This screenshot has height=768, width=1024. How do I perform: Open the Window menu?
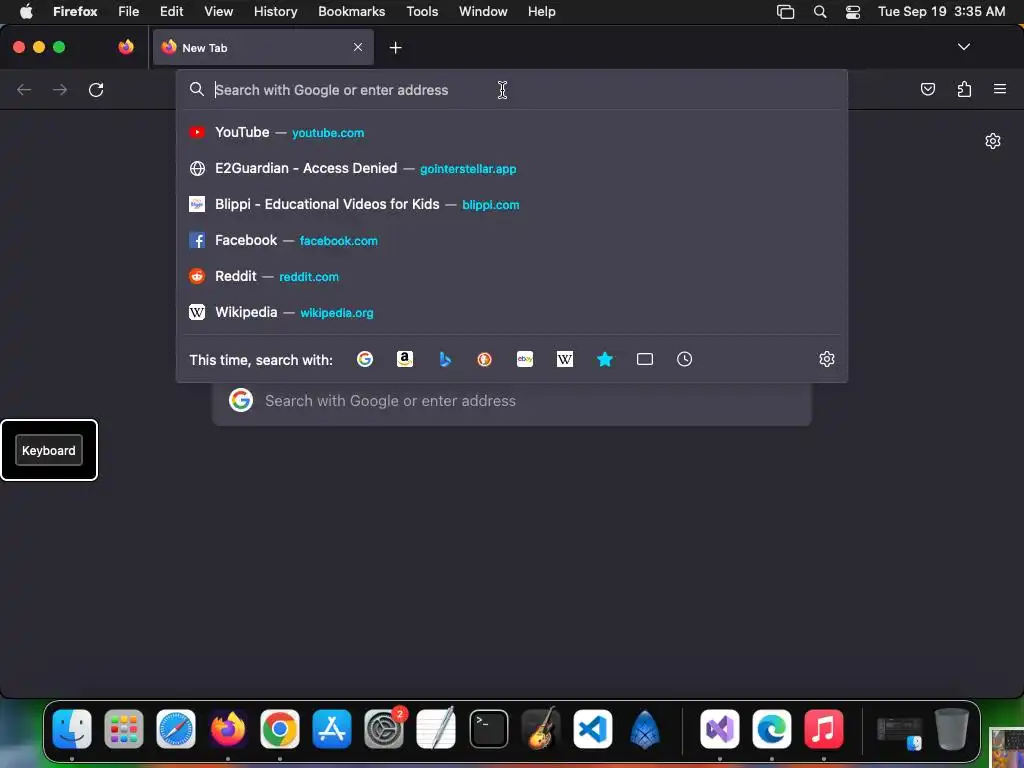click(x=483, y=12)
